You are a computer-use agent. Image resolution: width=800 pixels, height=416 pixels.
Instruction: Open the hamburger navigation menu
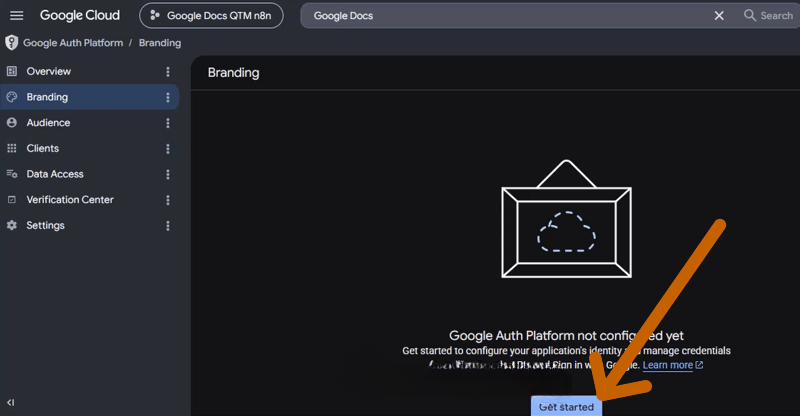(x=16, y=15)
